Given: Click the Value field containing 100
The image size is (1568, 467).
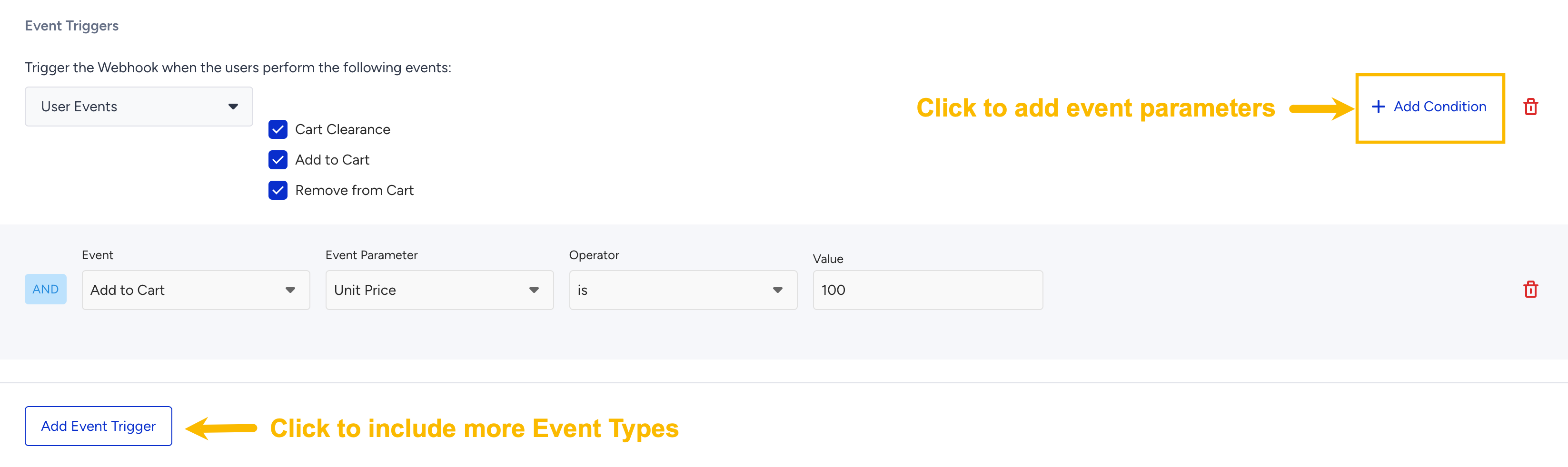Looking at the screenshot, I should click(x=927, y=290).
